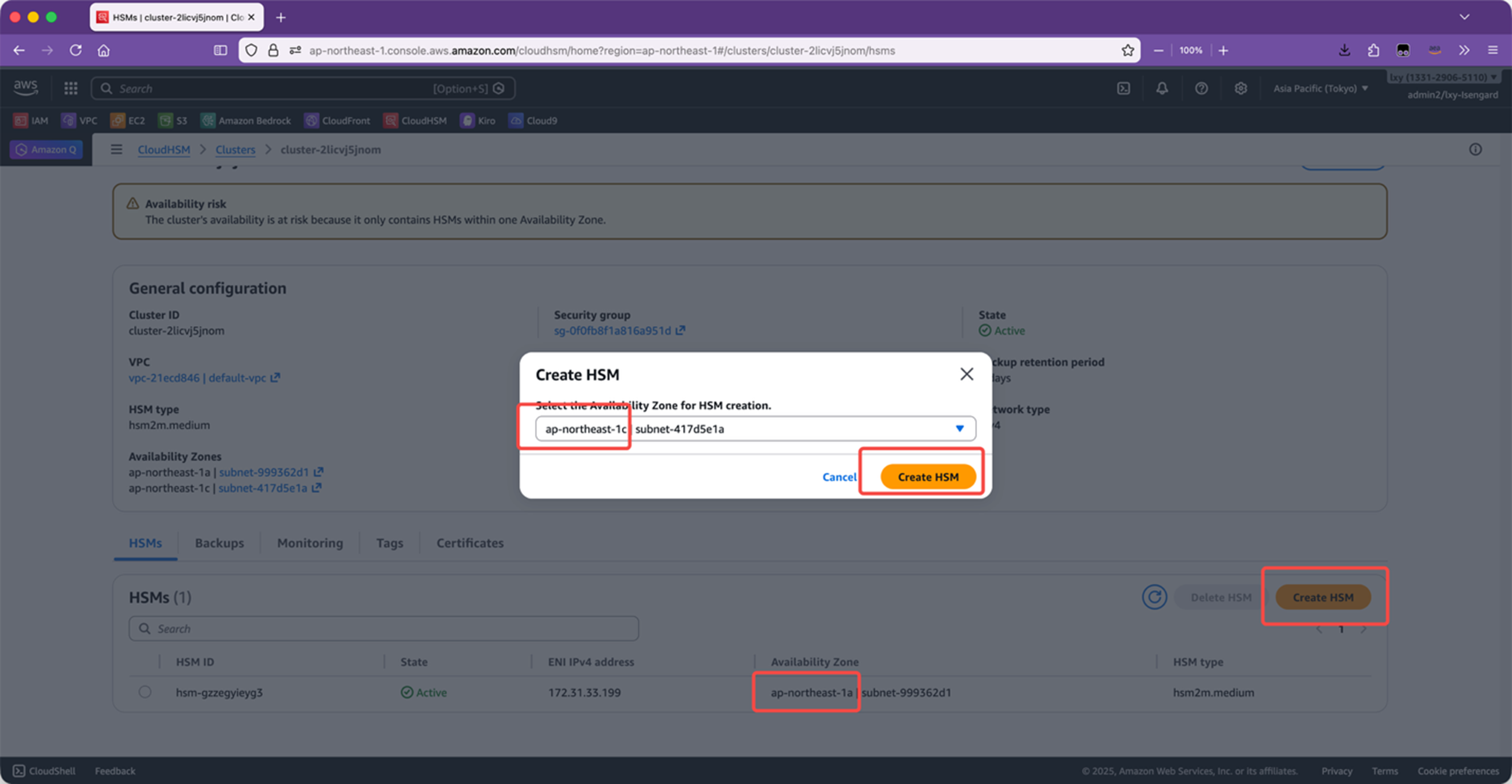Click the CloudHSM shortcut in favorites bar
Viewport: 1512px width, 784px height.
[415, 121]
